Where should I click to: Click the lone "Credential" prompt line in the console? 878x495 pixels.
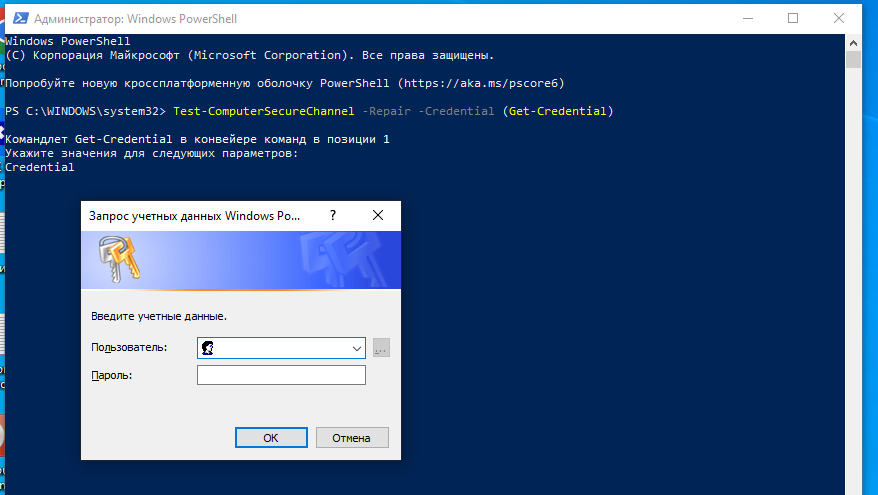coord(40,167)
